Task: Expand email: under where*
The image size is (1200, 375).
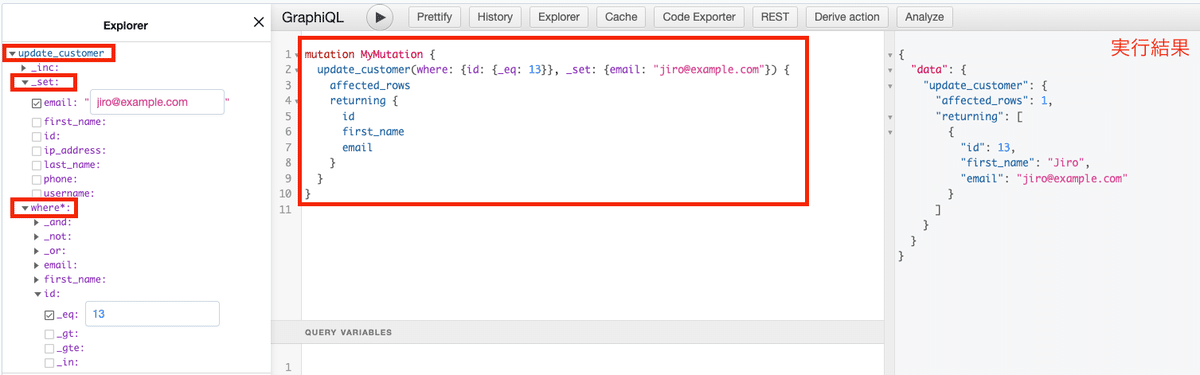Action: [x=36, y=266]
